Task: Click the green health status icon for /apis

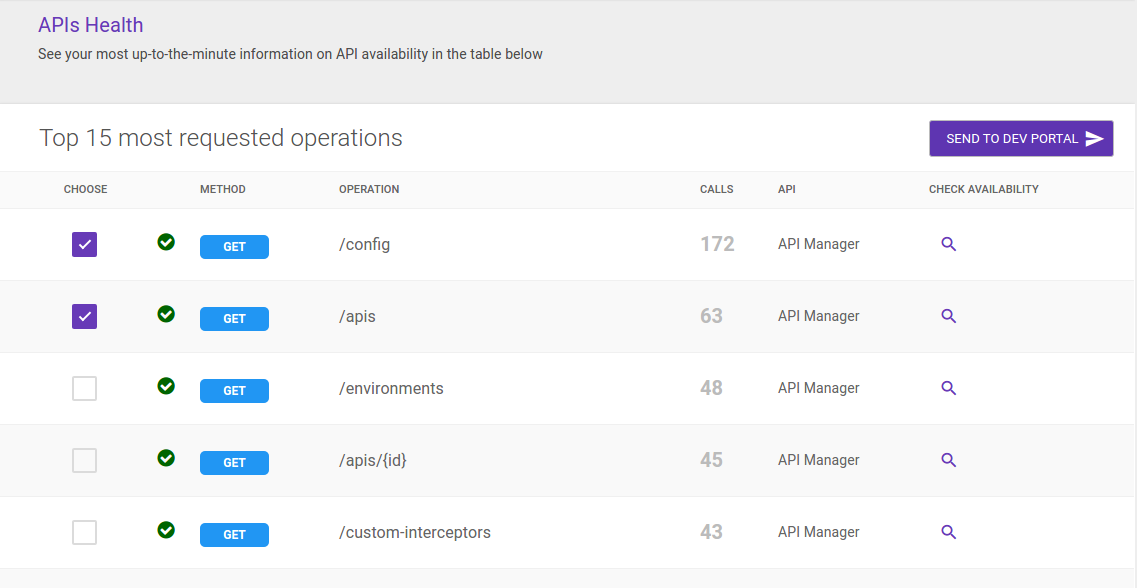Action: click(166, 314)
